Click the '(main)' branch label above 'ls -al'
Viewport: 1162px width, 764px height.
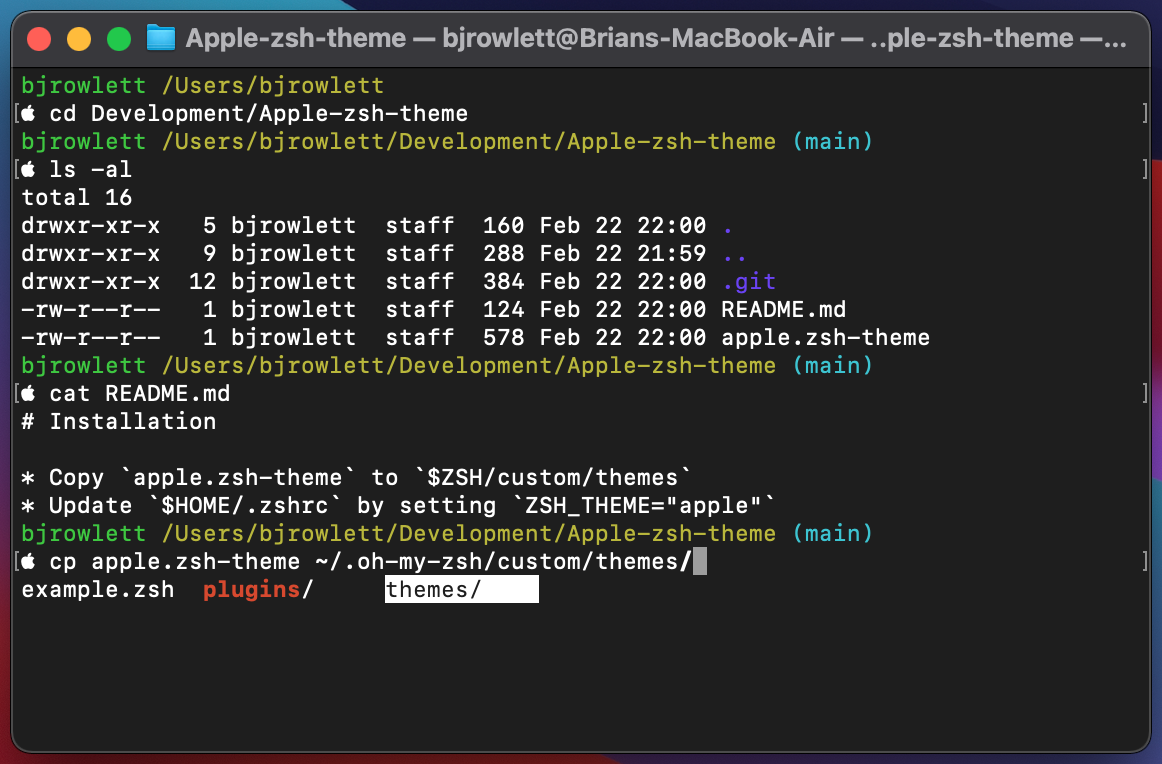coord(832,142)
